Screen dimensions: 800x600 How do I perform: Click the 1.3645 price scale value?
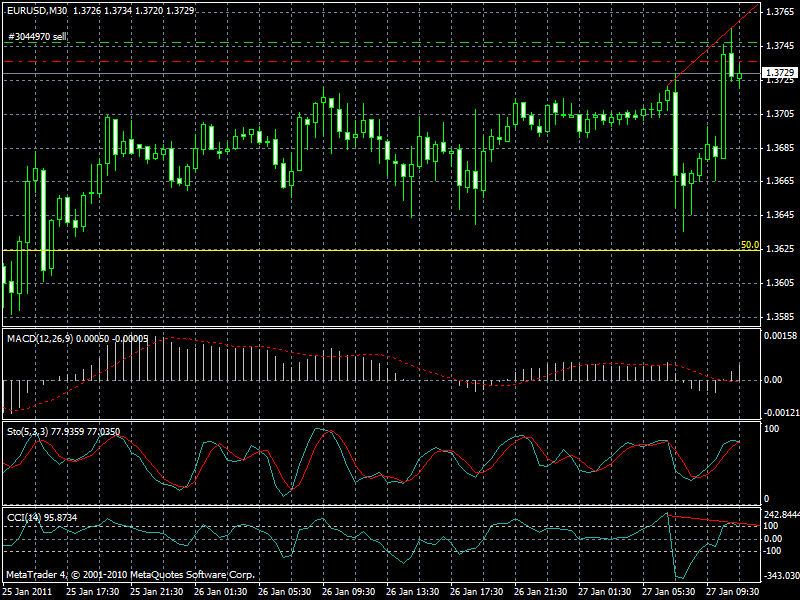point(780,215)
